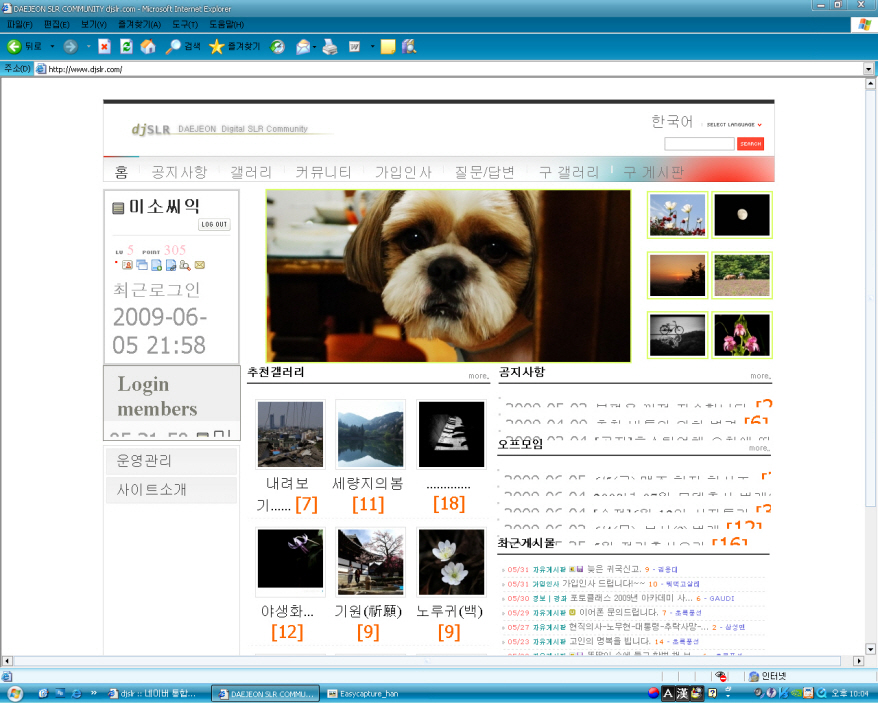Viewport: 878px width, 703px height.
Task: Click the LOG OUT button
Action: [x=214, y=225]
